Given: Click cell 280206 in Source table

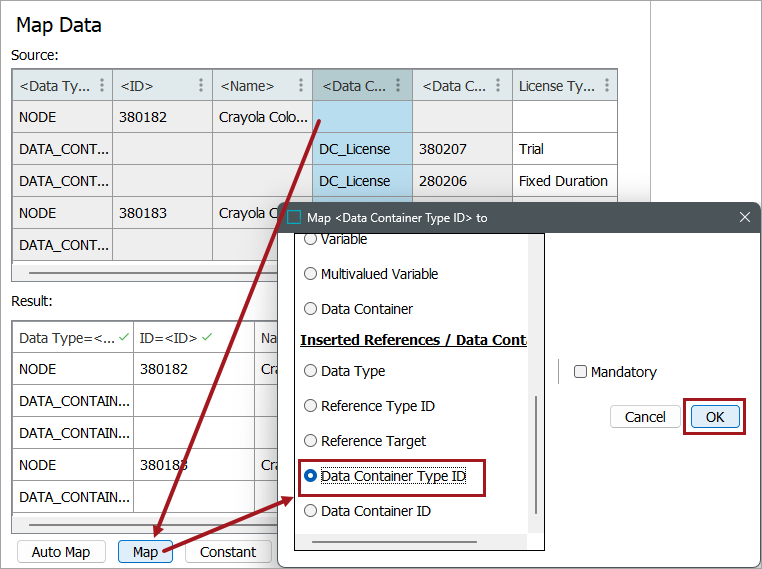Looking at the screenshot, I should point(462,181).
